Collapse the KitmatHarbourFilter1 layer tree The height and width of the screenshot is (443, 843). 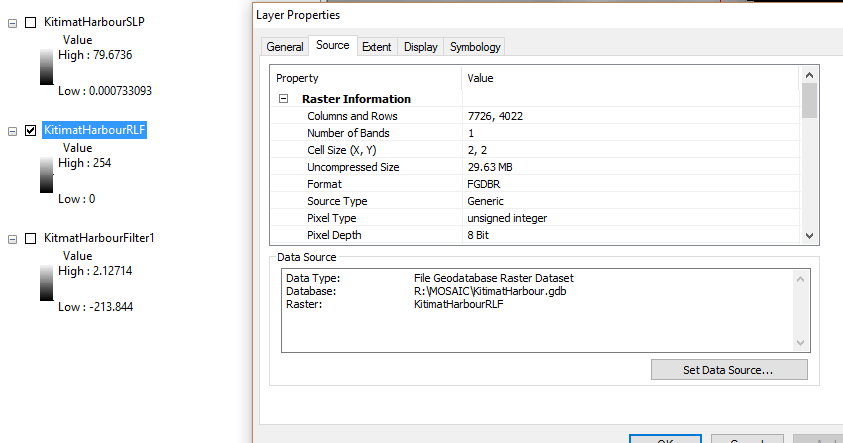click(12, 238)
